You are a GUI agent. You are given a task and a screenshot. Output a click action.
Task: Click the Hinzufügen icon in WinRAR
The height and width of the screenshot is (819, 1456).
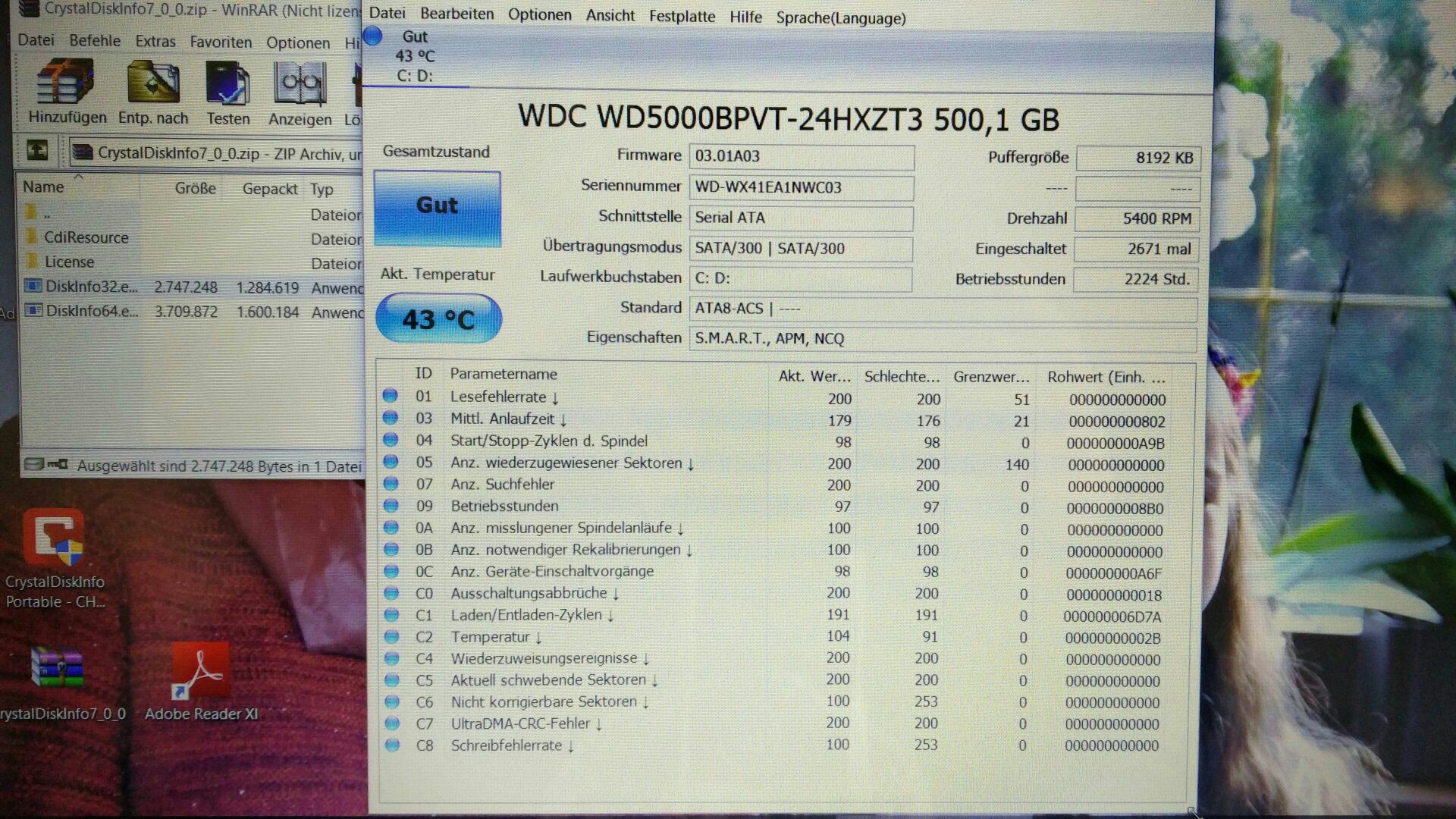pyautogui.click(x=67, y=85)
